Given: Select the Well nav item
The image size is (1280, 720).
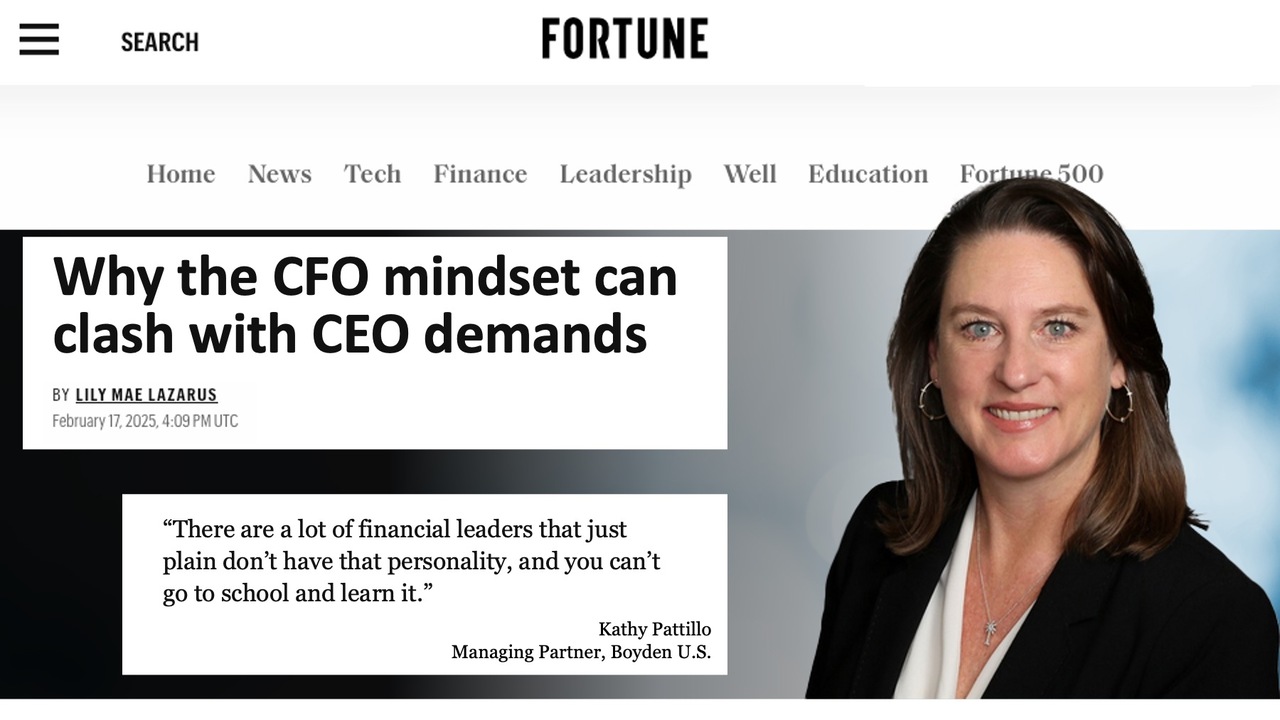Looking at the screenshot, I should [750, 174].
